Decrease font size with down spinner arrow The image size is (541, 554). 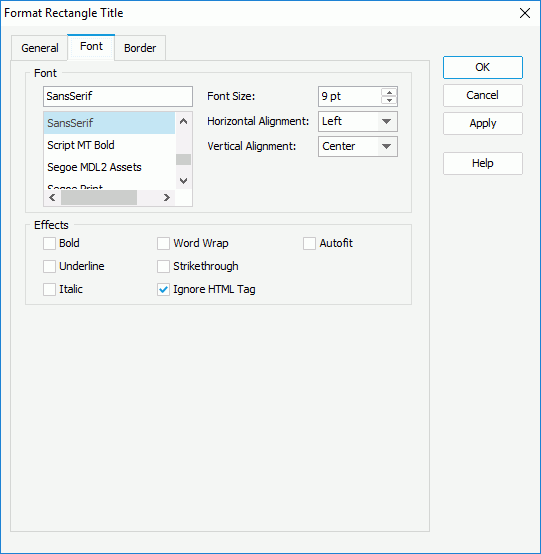click(389, 100)
